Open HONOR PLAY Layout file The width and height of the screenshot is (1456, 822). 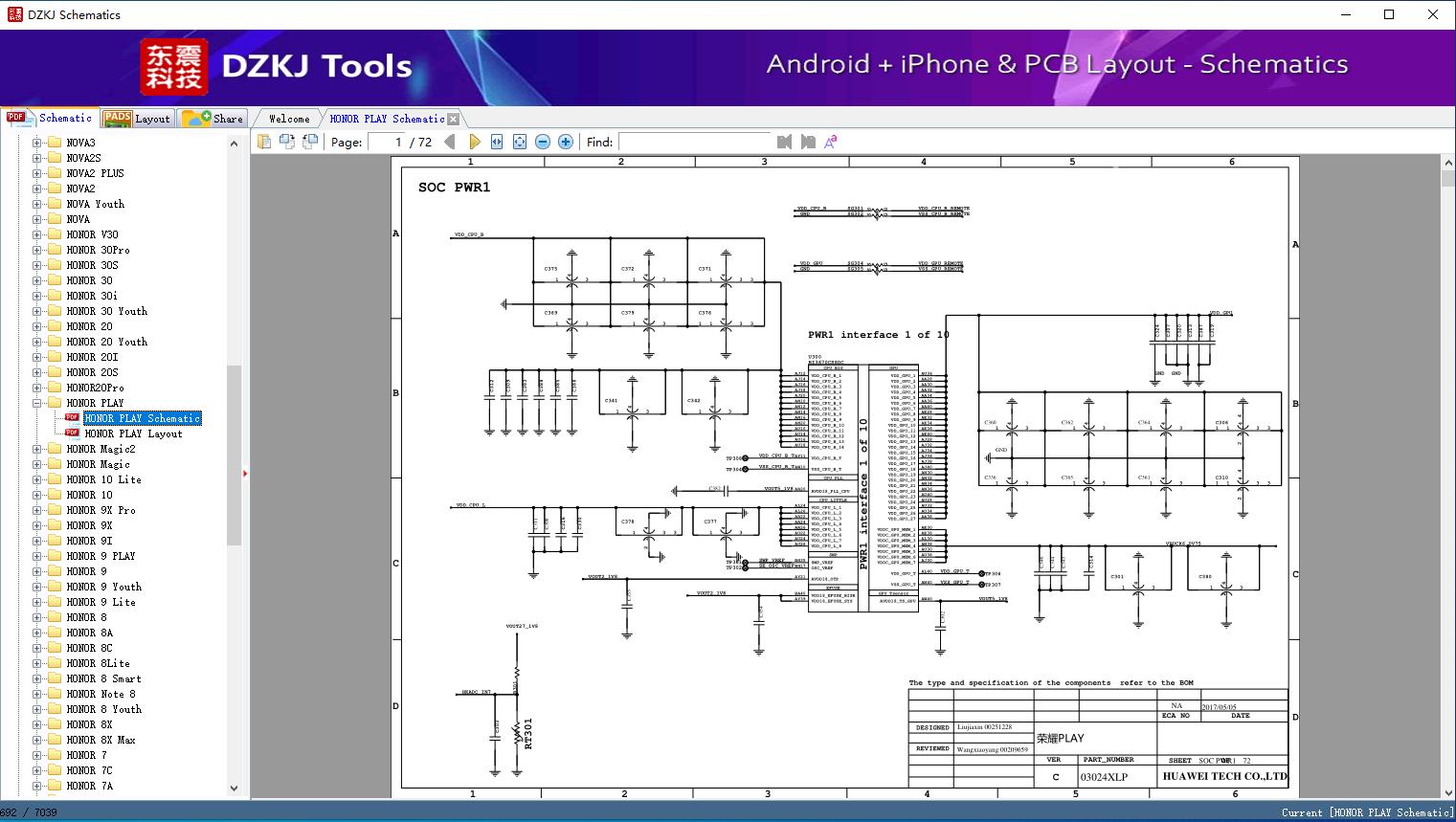pyautogui.click(x=133, y=433)
